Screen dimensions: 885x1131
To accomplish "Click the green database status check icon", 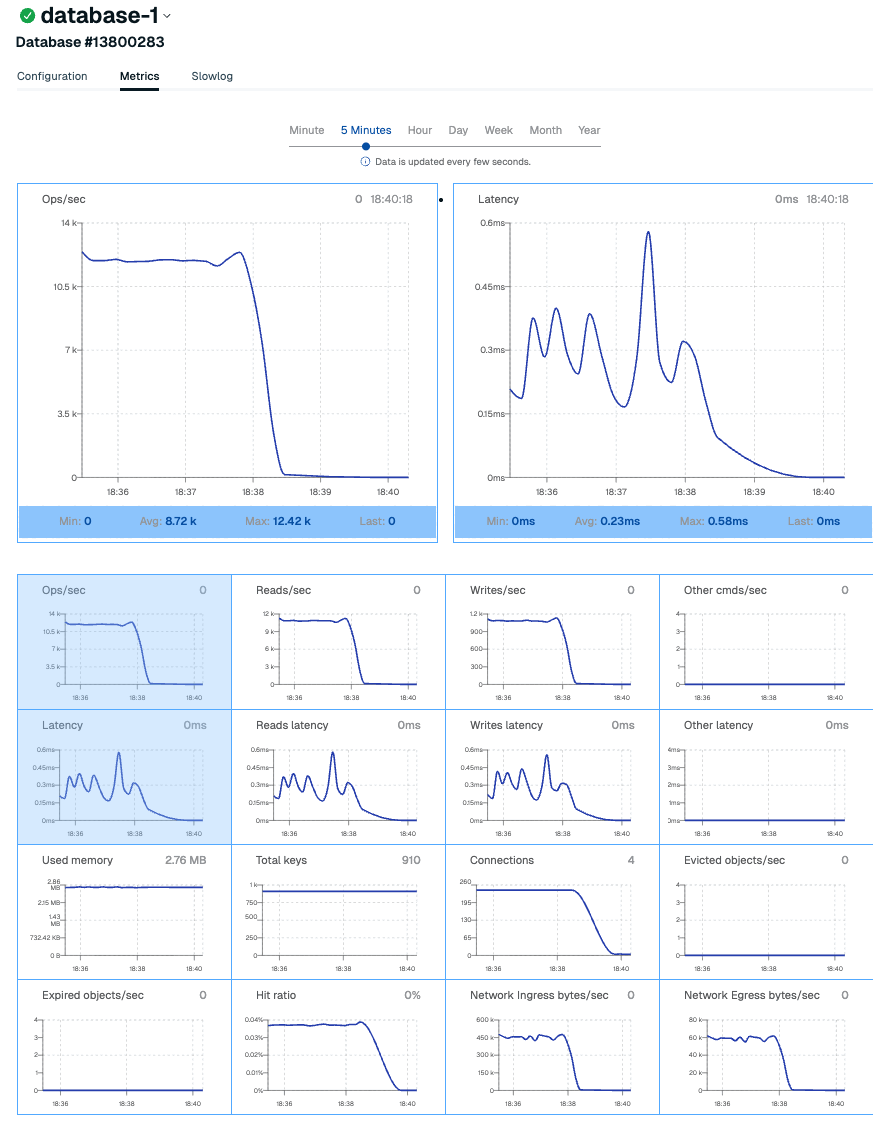I will (x=27, y=16).
